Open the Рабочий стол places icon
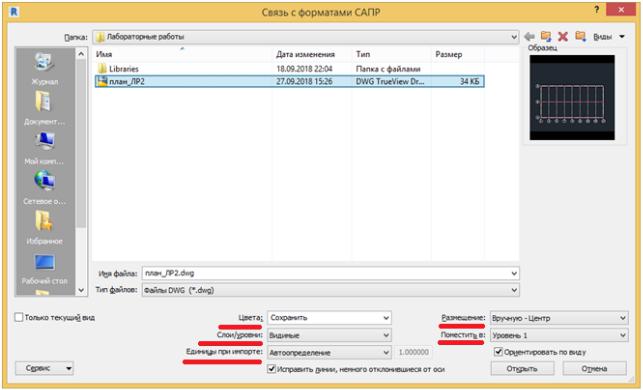This screenshot has width=643, height=390. pyautogui.click(x=44, y=262)
